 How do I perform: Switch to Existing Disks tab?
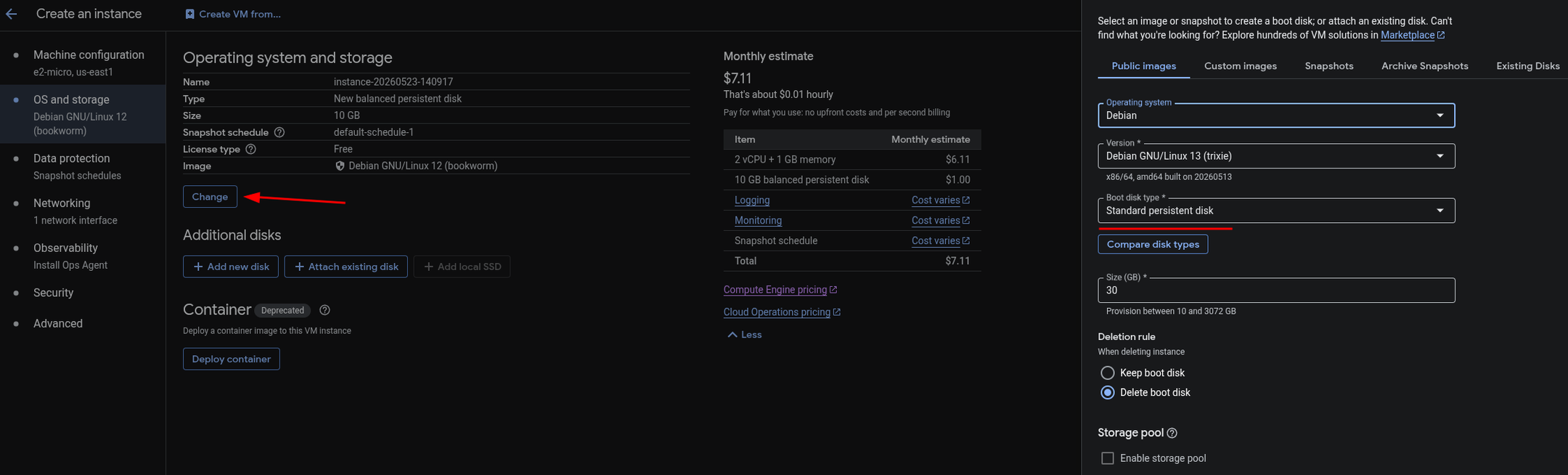[1527, 66]
